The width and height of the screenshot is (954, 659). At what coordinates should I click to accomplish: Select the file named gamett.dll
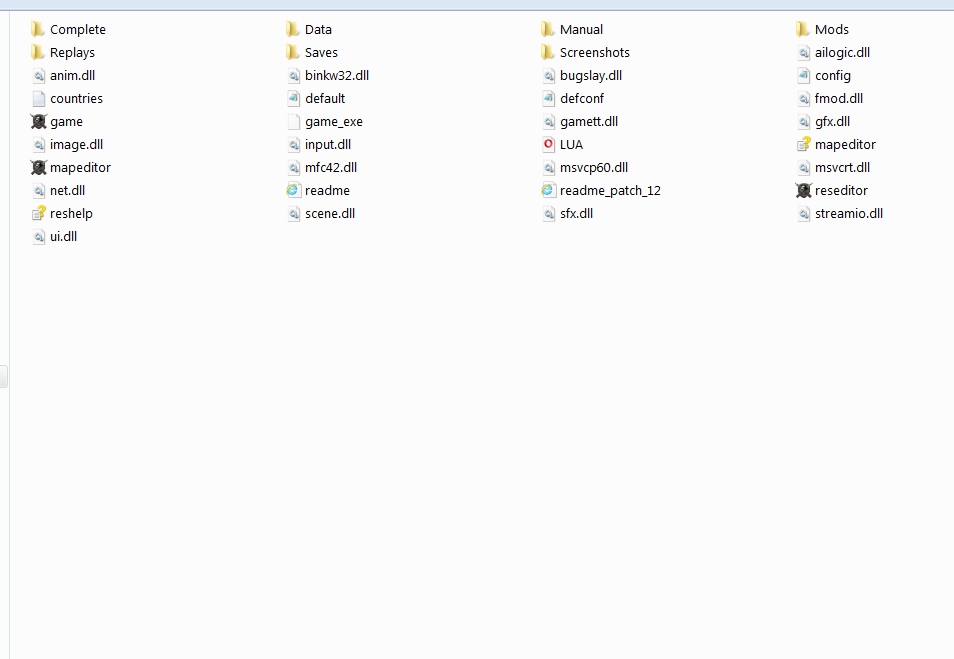580,122
